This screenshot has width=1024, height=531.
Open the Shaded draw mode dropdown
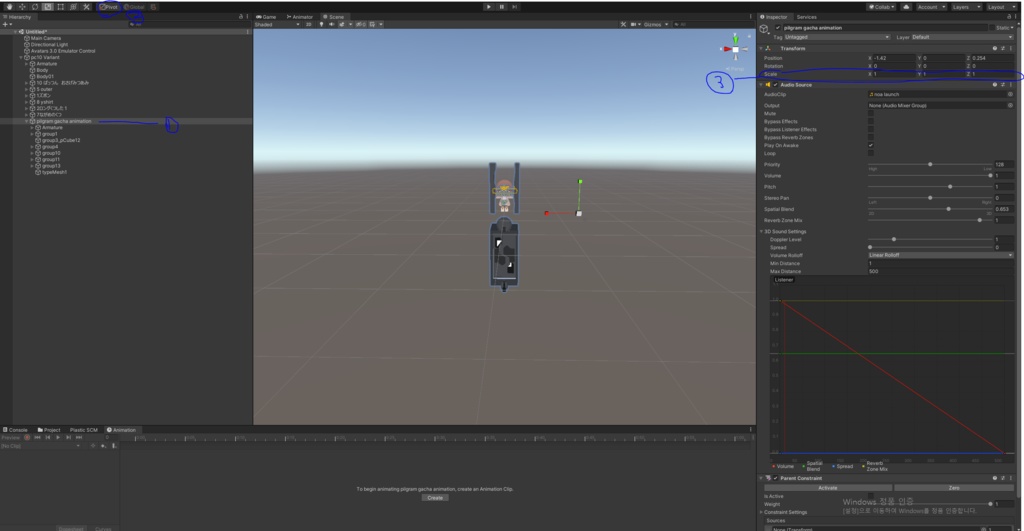point(278,25)
